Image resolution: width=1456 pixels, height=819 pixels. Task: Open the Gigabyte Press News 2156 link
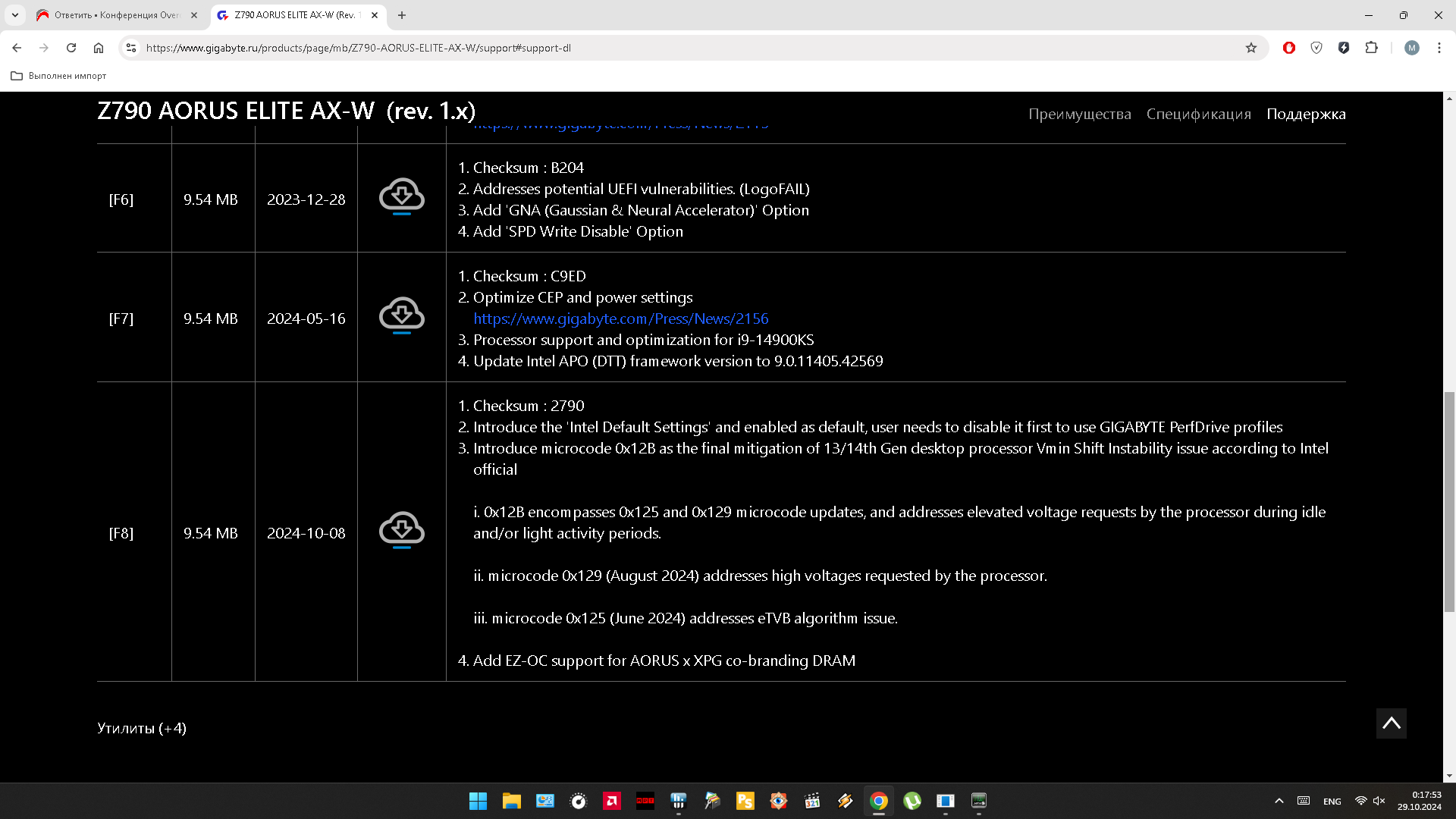[x=620, y=318]
